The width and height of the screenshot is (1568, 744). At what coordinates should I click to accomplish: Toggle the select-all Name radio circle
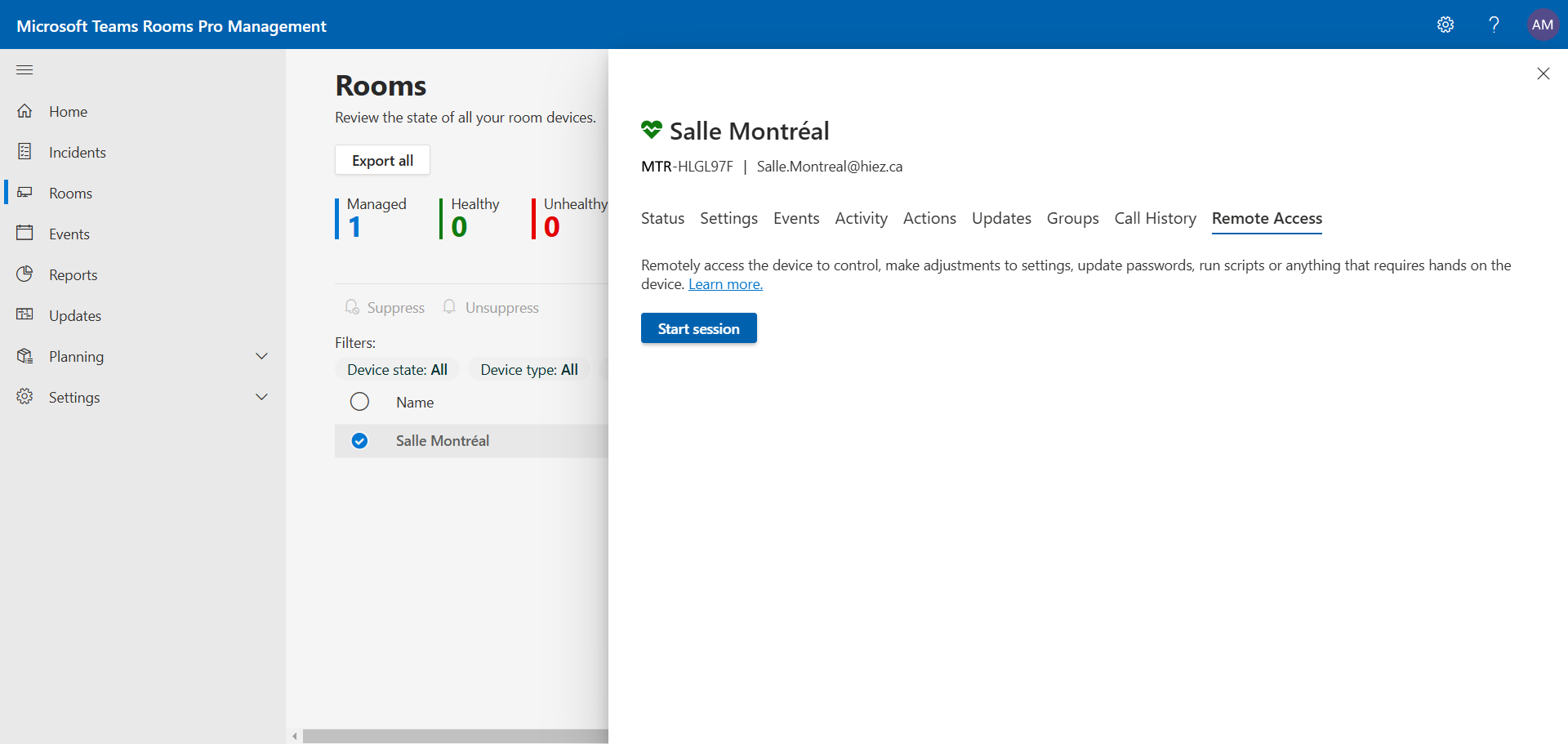coord(359,402)
